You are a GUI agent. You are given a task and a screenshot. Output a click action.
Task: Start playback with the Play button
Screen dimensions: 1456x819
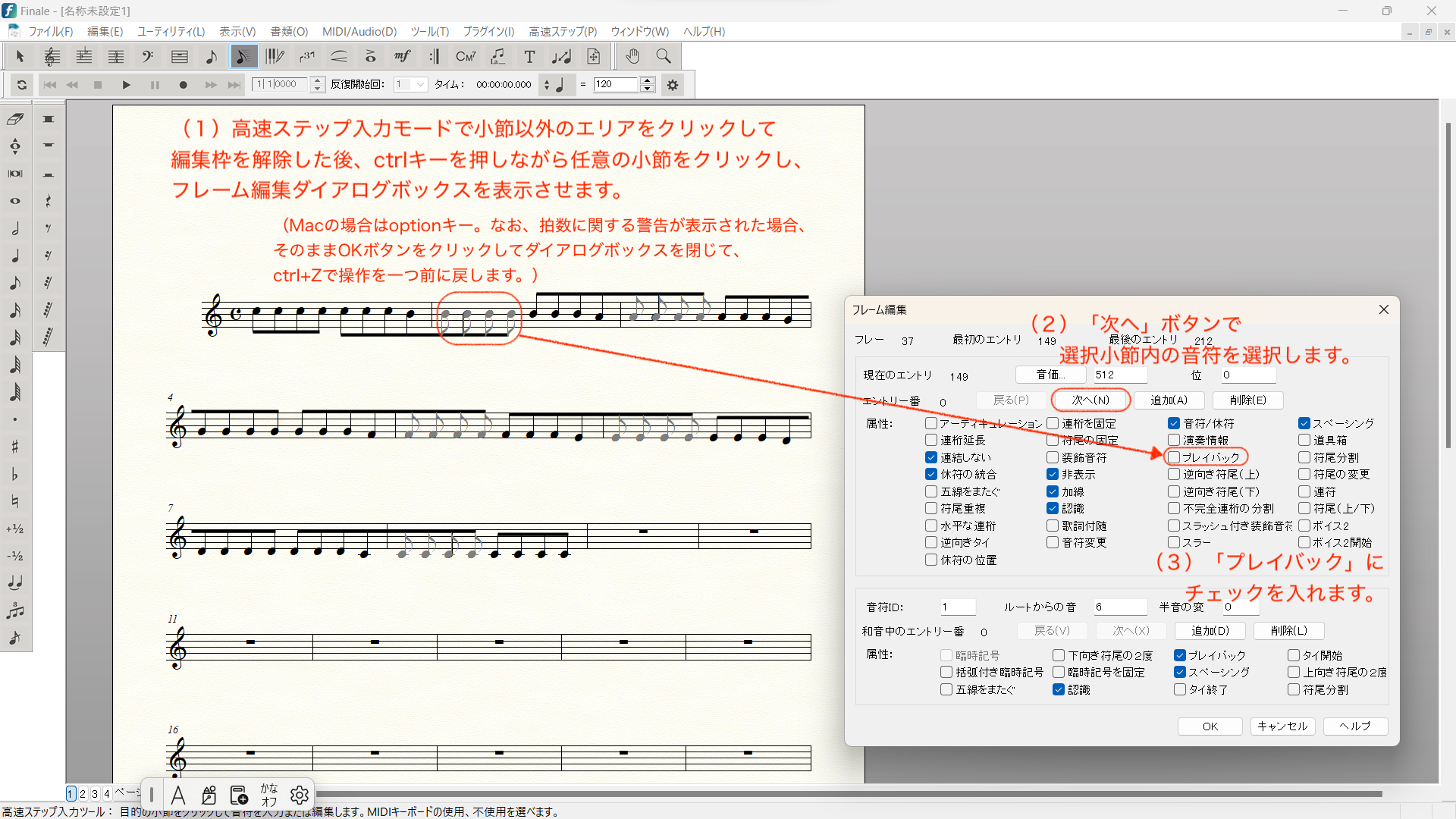pos(127,85)
